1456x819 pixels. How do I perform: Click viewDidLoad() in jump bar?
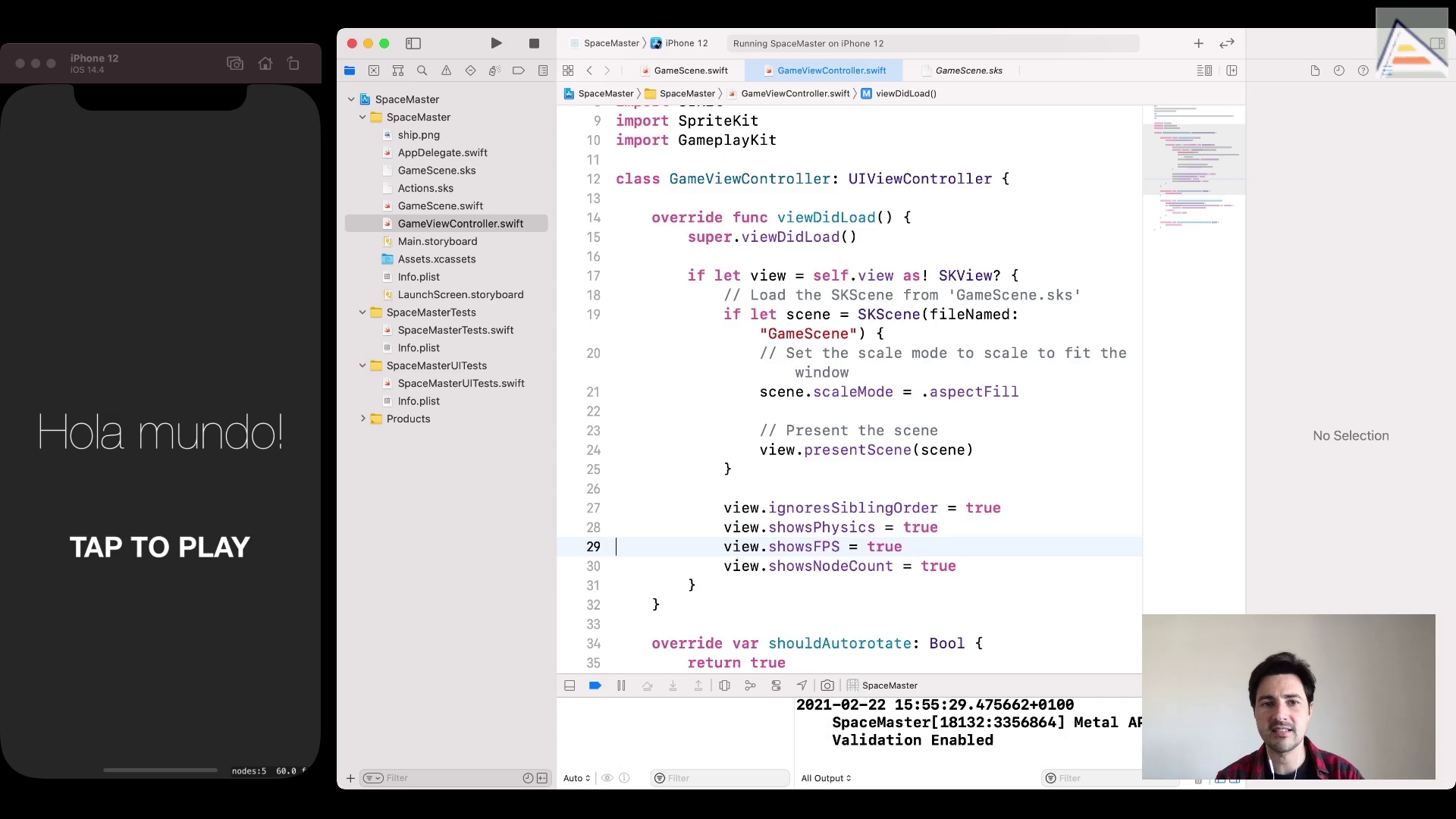(x=899, y=93)
